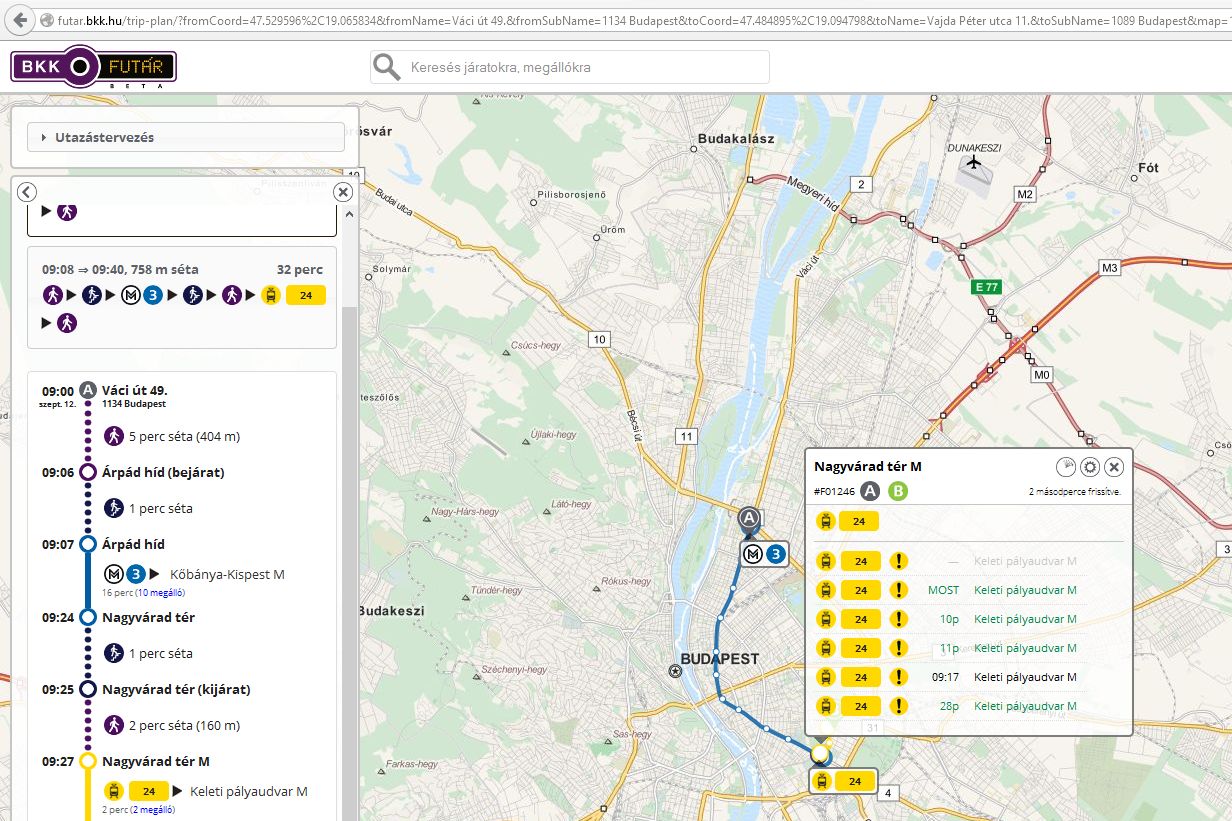The image size is (1232, 821).
Task: Click the pin icon in stop popup
Action: (1066, 467)
